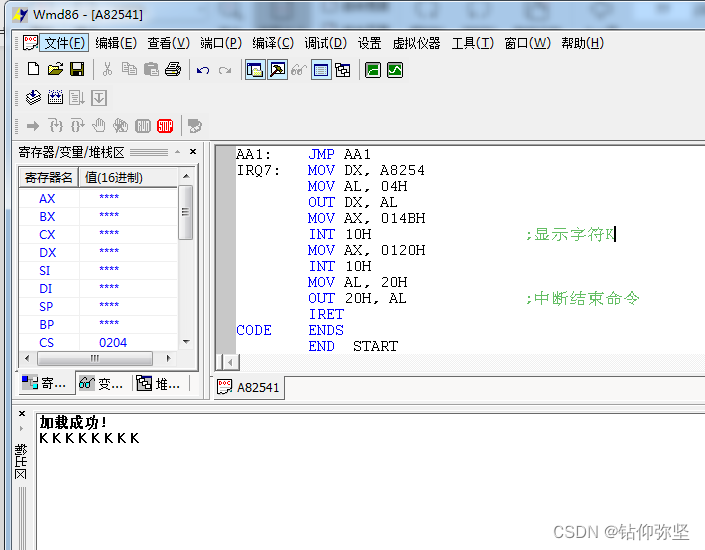Toggle the blue list window toolbar icon
Viewport: 705px width, 550px height.
(x=321, y=70)
